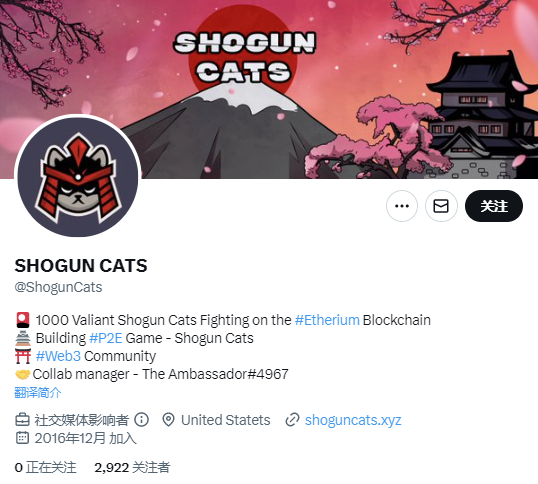Click the SHOGUN CATS display name

(x=81, y=265)
